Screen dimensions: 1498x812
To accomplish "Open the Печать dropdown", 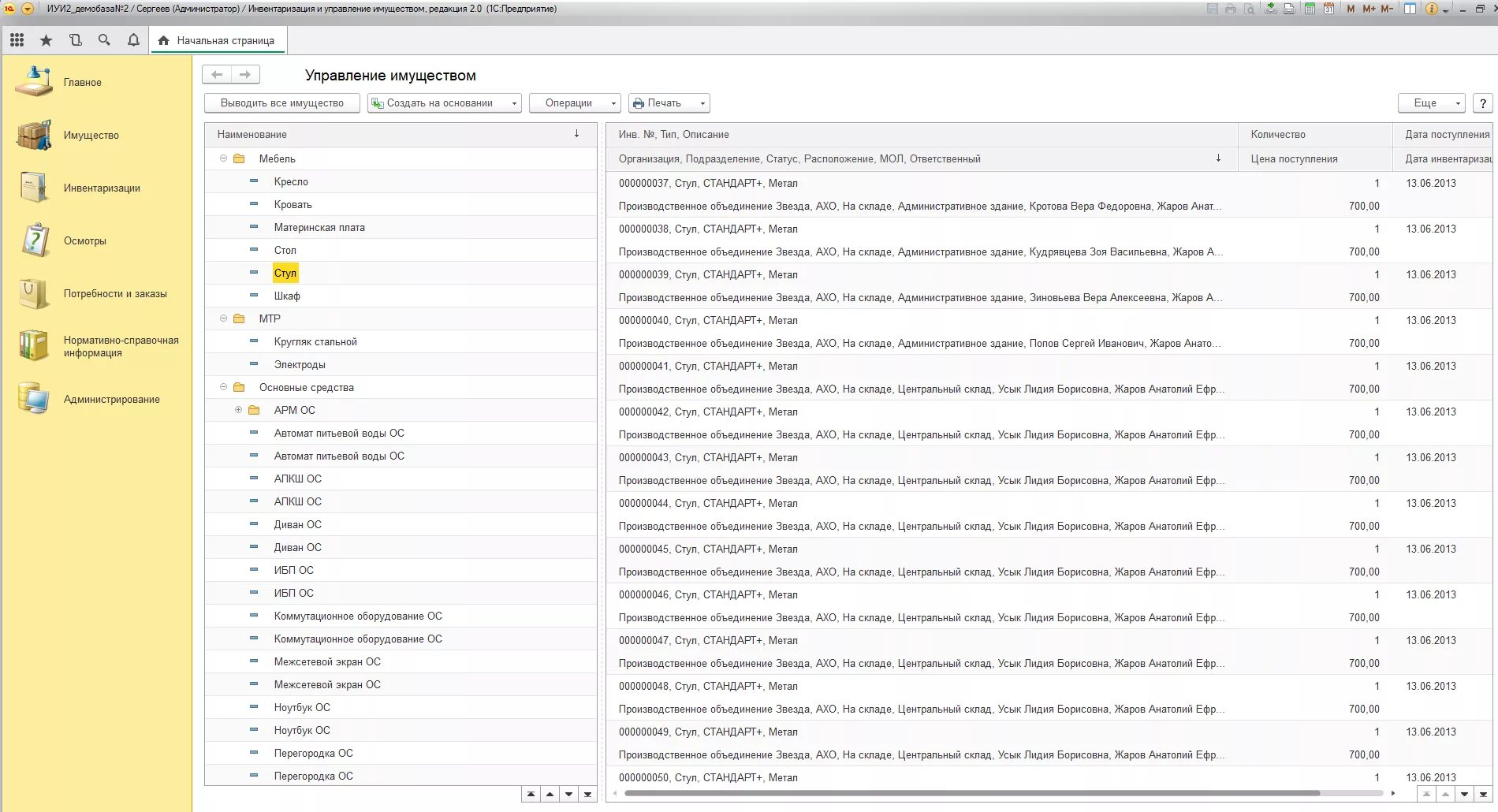I will point(669,103).
